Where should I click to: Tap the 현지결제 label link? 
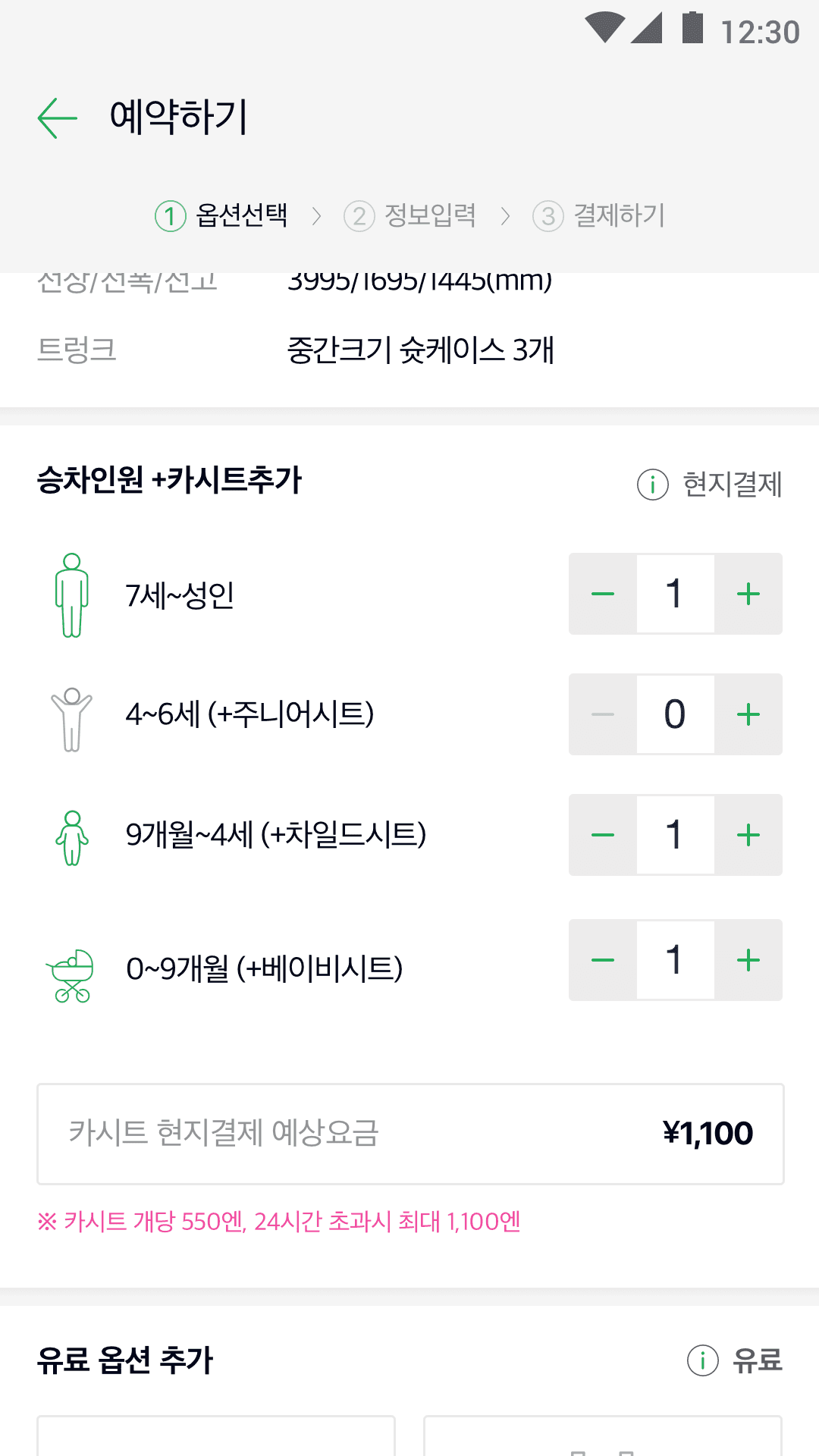[732, 485]
